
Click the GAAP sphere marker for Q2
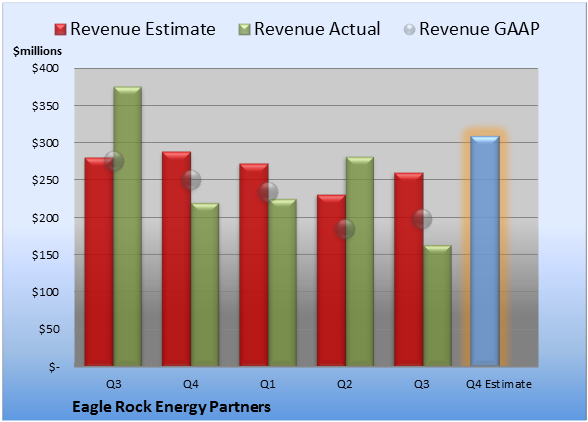pos(345,229)
